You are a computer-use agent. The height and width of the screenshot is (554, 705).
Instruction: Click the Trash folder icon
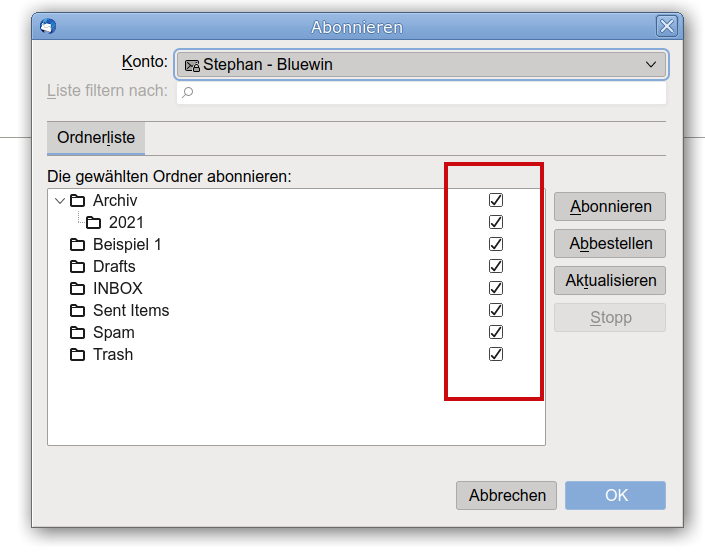click(77, 354)
